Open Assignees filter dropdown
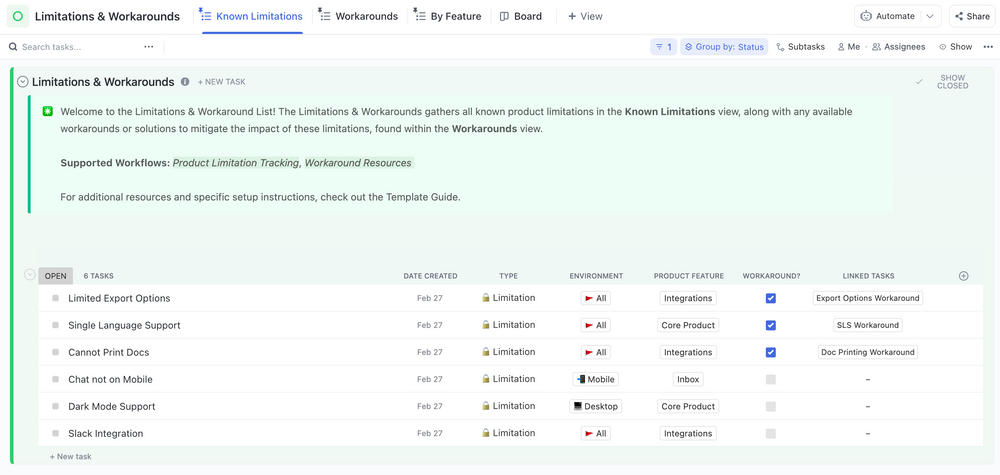Screen dimensions: 1000x475 (x=899, y=47)
